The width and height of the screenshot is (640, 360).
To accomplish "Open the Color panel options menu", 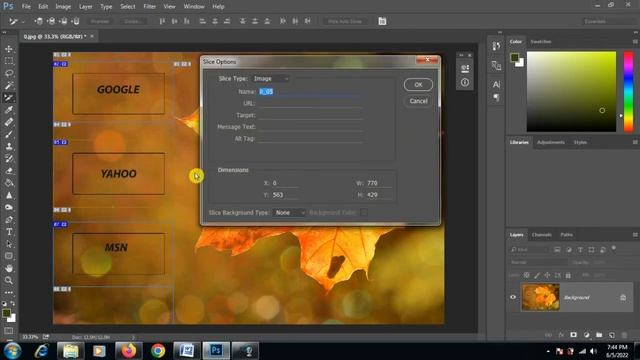I will tap(635, 42).
